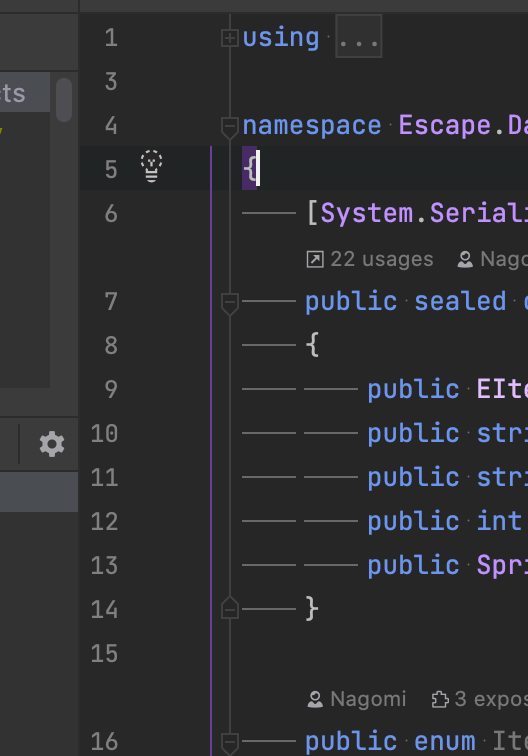The height and width of the screenshot is (756, 528).
Task: Click the puzzle piece icon before '3 expos'
Action: tap(440, 700)
